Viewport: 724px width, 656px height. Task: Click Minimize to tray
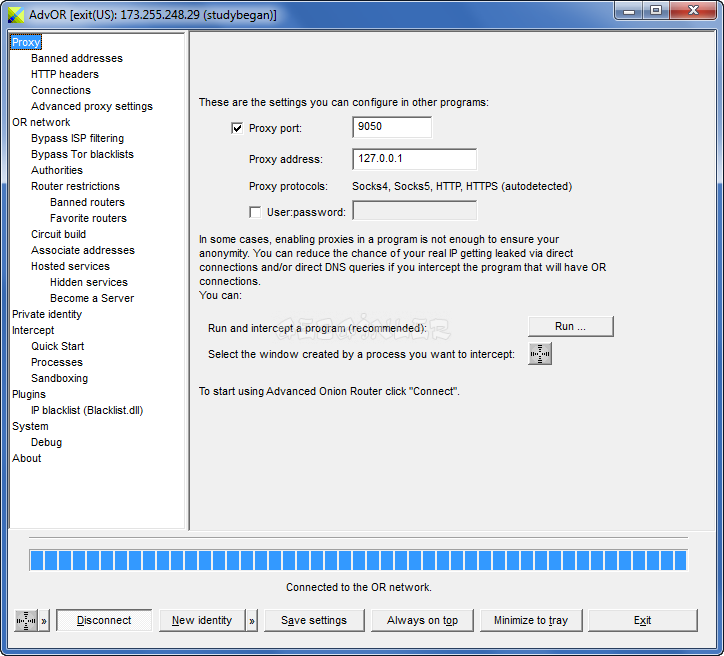pos(531,620)
